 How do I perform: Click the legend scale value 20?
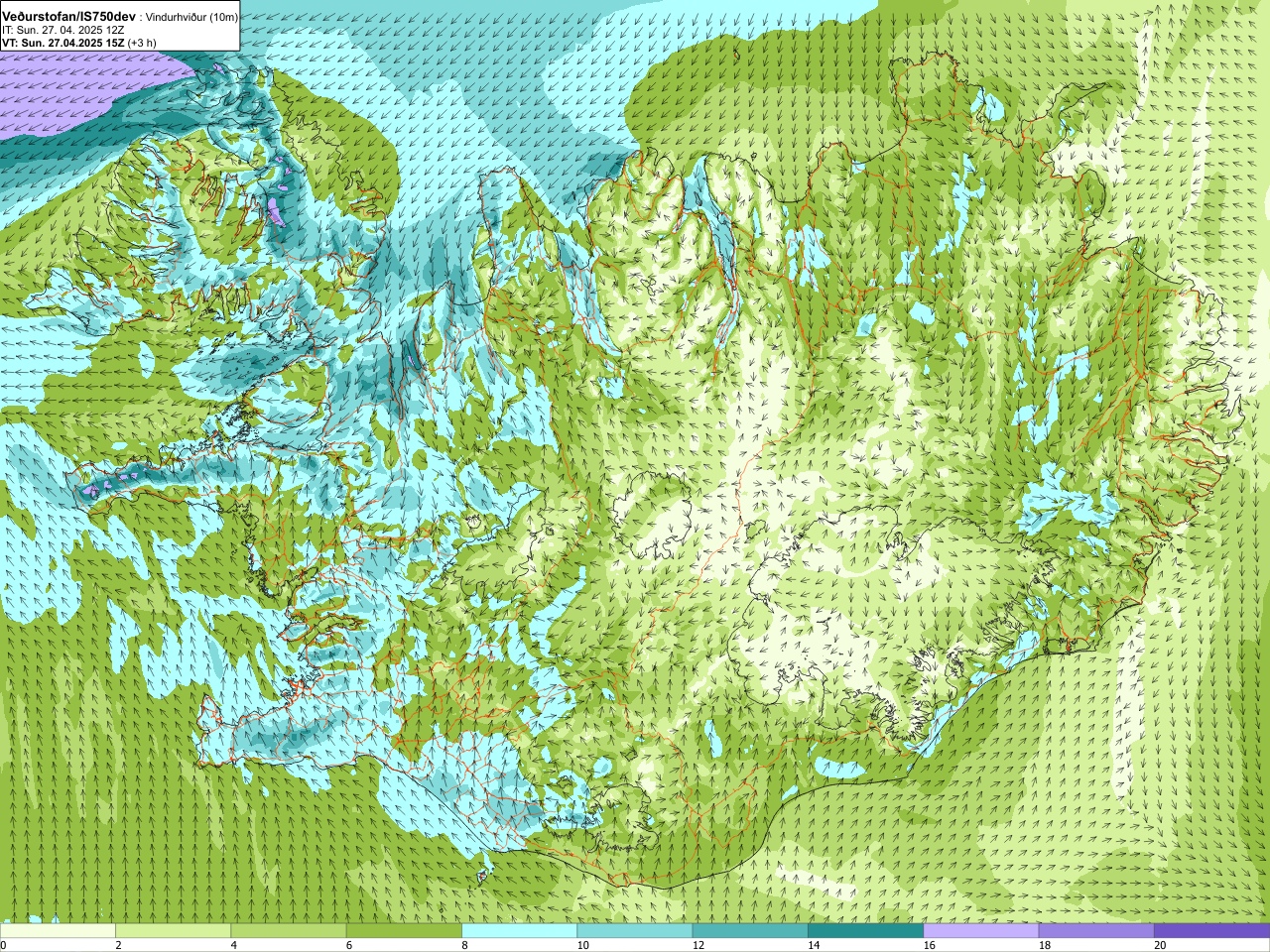(1160, 945)
